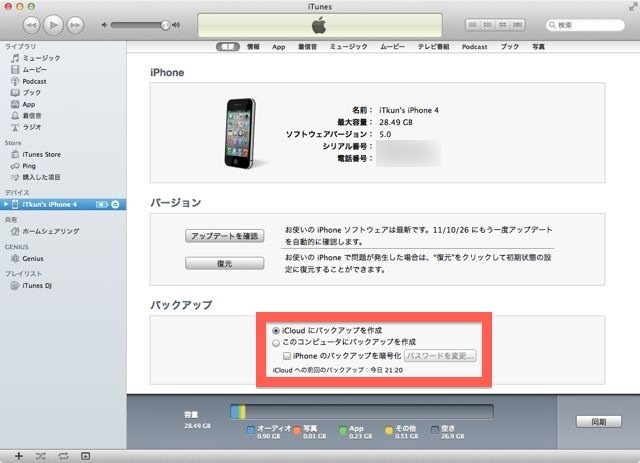Viewport: 640px width, 463px height.
Task: Click the battery icon beside iTkun's iPhone 4
Action: [102, 204]
